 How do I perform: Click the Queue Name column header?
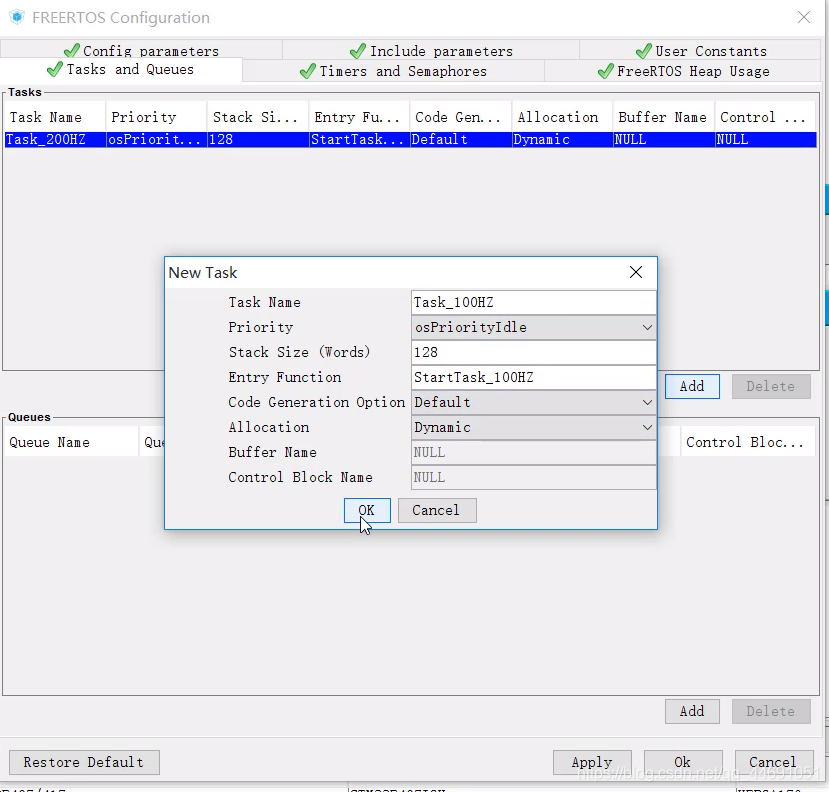pos(71,442)
